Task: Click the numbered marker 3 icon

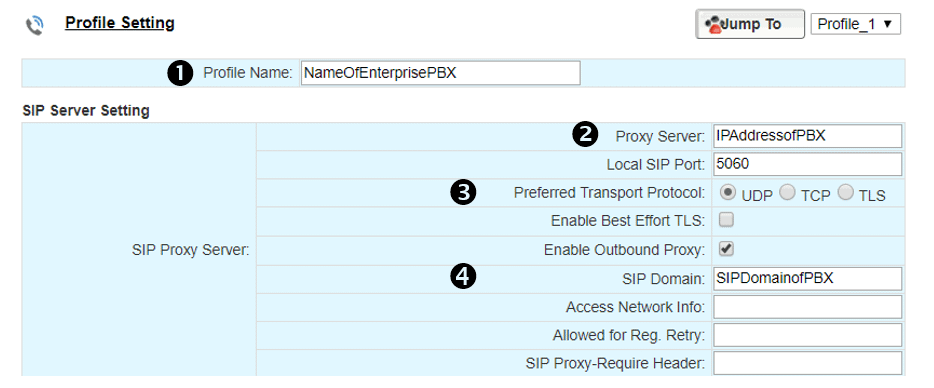Action: tap(465, 193)
